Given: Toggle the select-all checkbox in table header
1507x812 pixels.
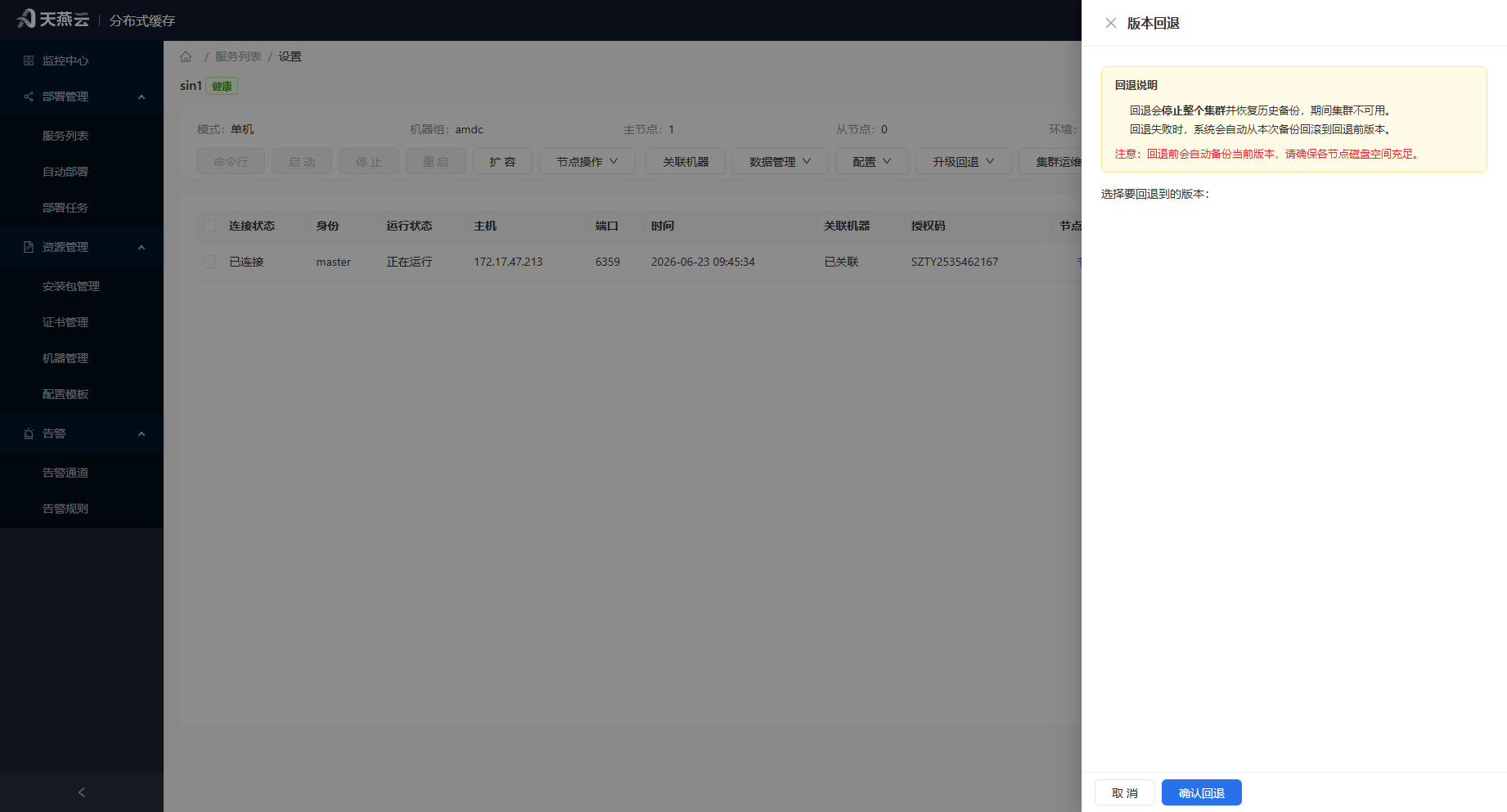Looking at the screenshot, I should point(209,226).
